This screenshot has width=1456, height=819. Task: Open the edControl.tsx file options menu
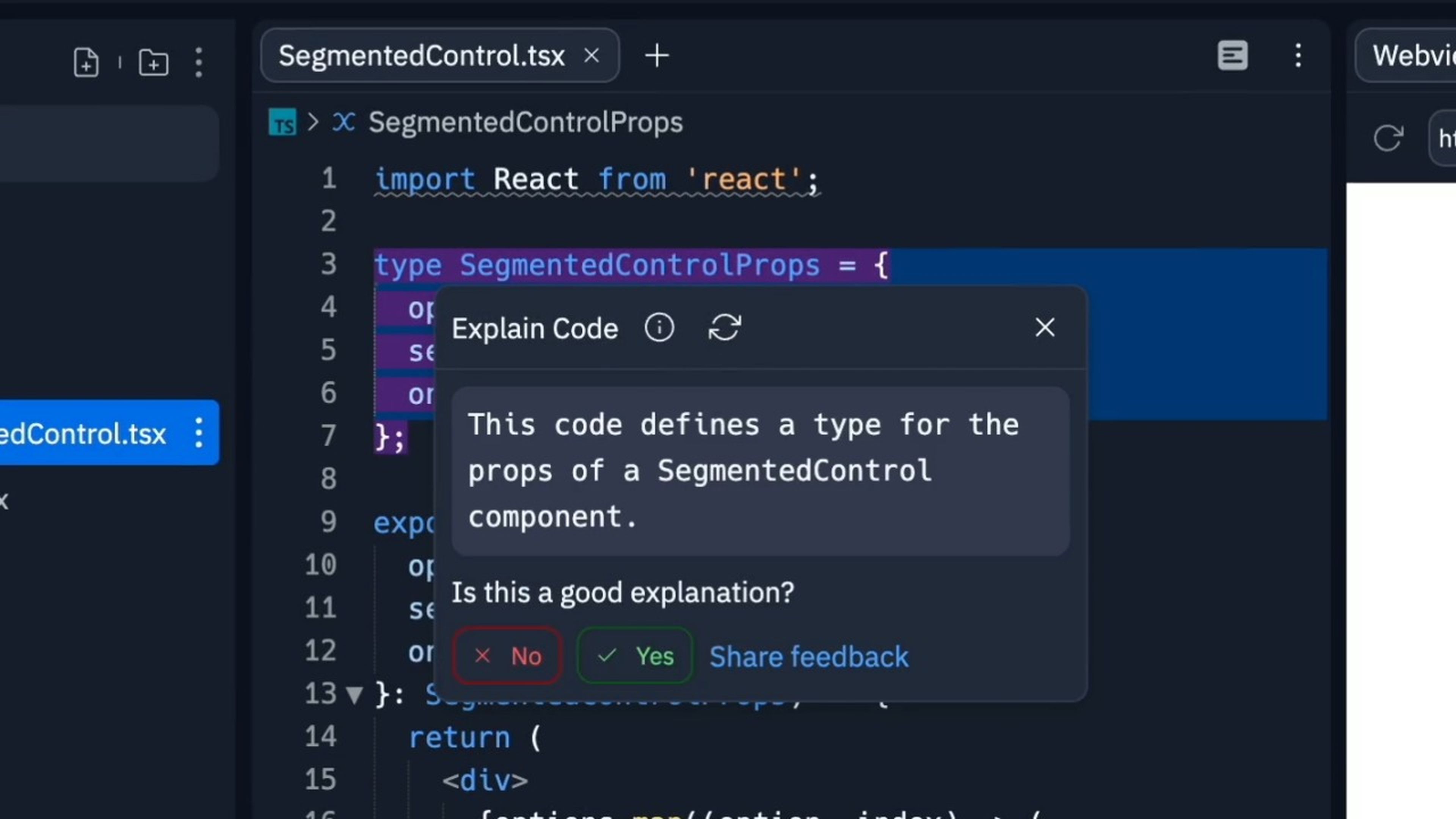coord(198,433)
